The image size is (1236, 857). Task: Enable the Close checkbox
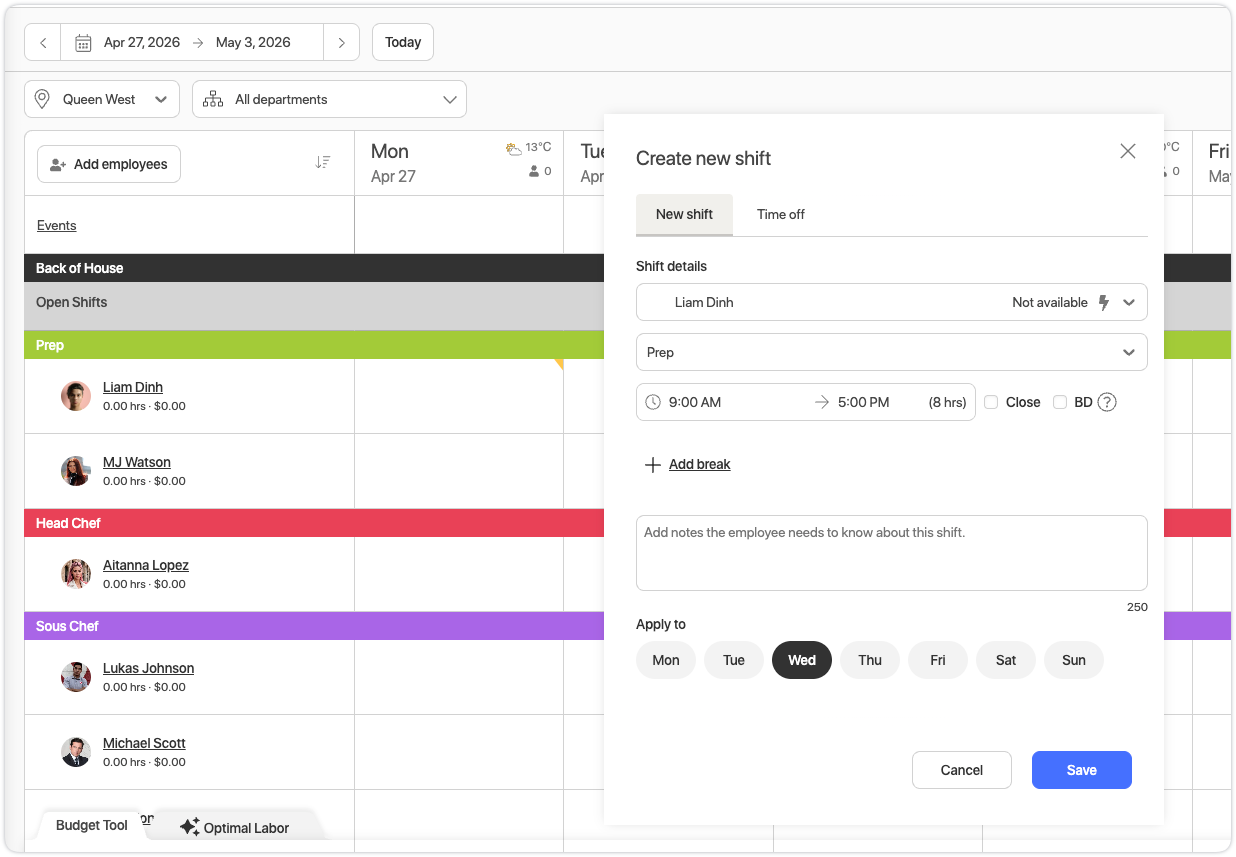[x=991, y=401]
